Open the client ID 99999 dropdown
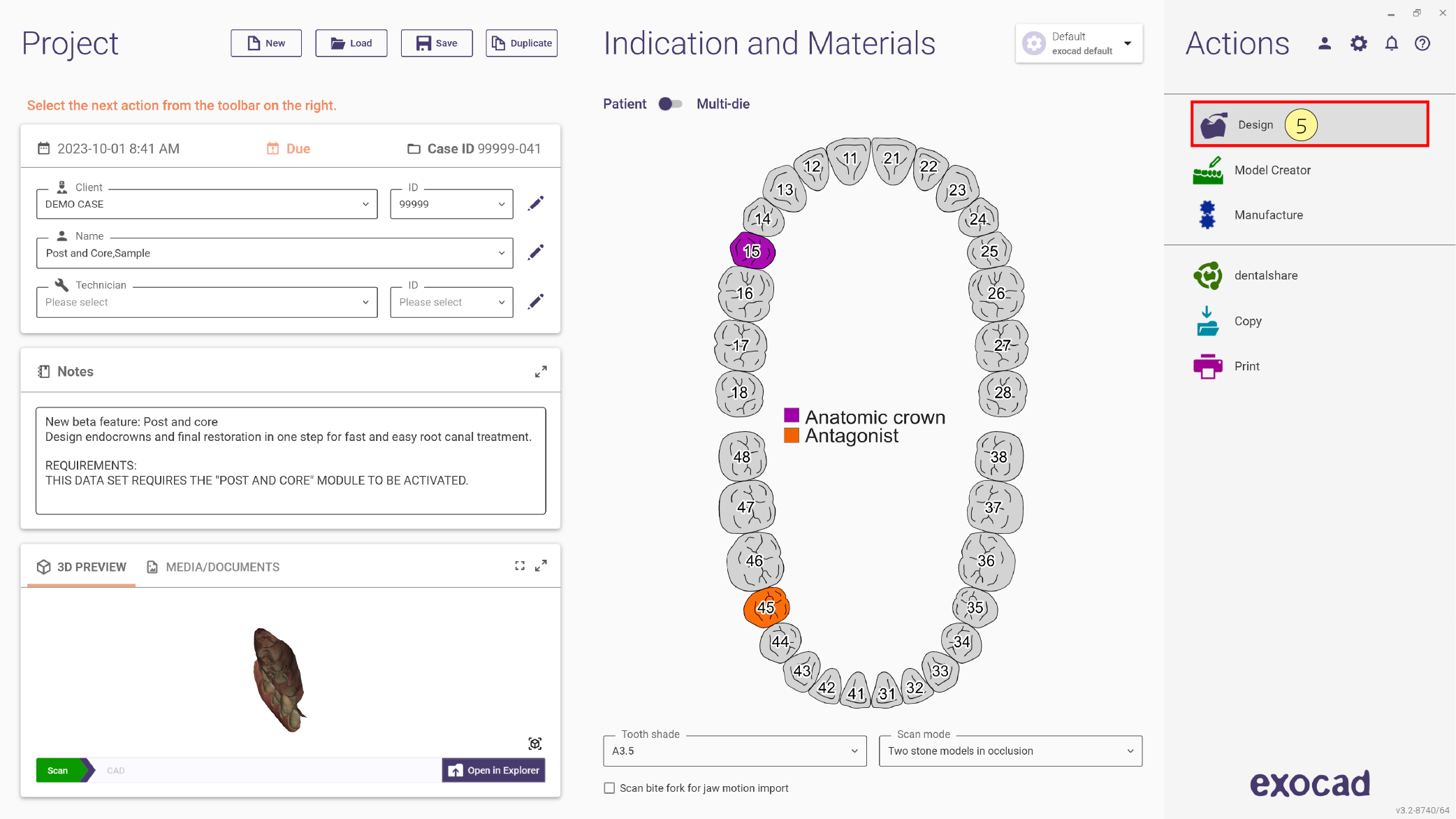 (x=451, y=204)
